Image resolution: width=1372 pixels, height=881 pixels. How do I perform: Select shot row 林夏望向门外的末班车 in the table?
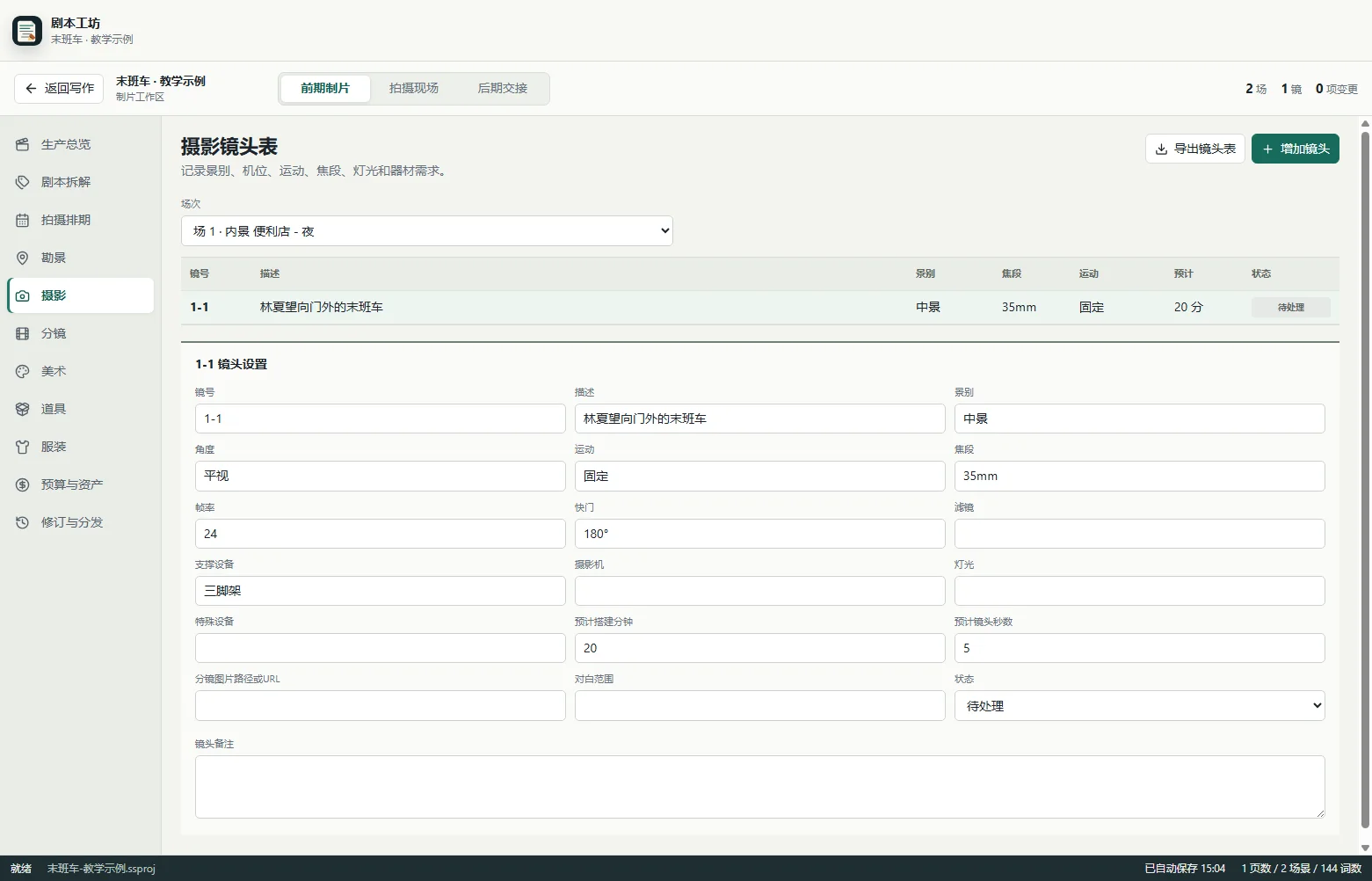click(760, 307)
